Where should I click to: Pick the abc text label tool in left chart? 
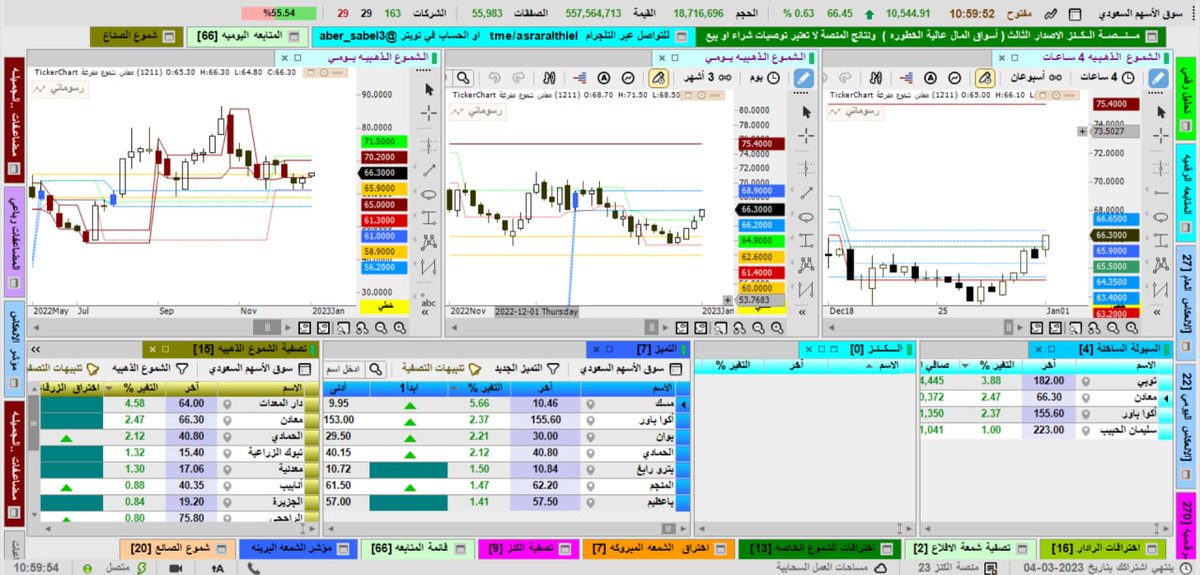tap(429, 303)
